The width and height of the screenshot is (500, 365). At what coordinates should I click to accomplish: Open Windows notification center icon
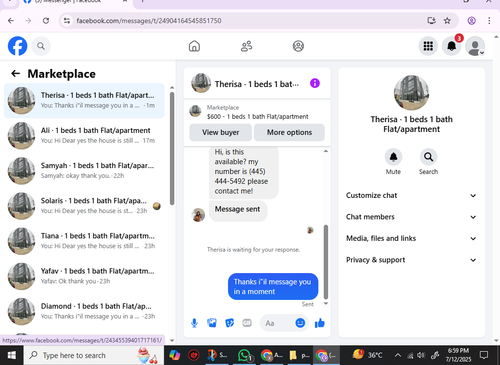click(484, 355)
